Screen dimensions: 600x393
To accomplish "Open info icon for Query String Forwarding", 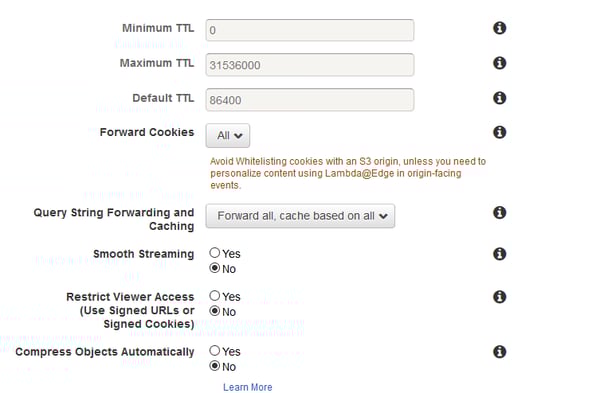I will [x=499, y=212].
